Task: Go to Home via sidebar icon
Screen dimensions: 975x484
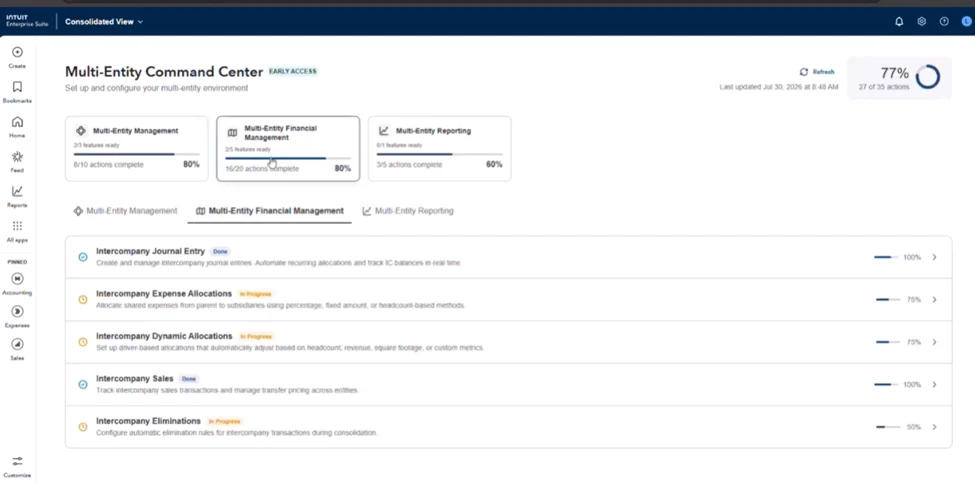Action: [17, 122]
